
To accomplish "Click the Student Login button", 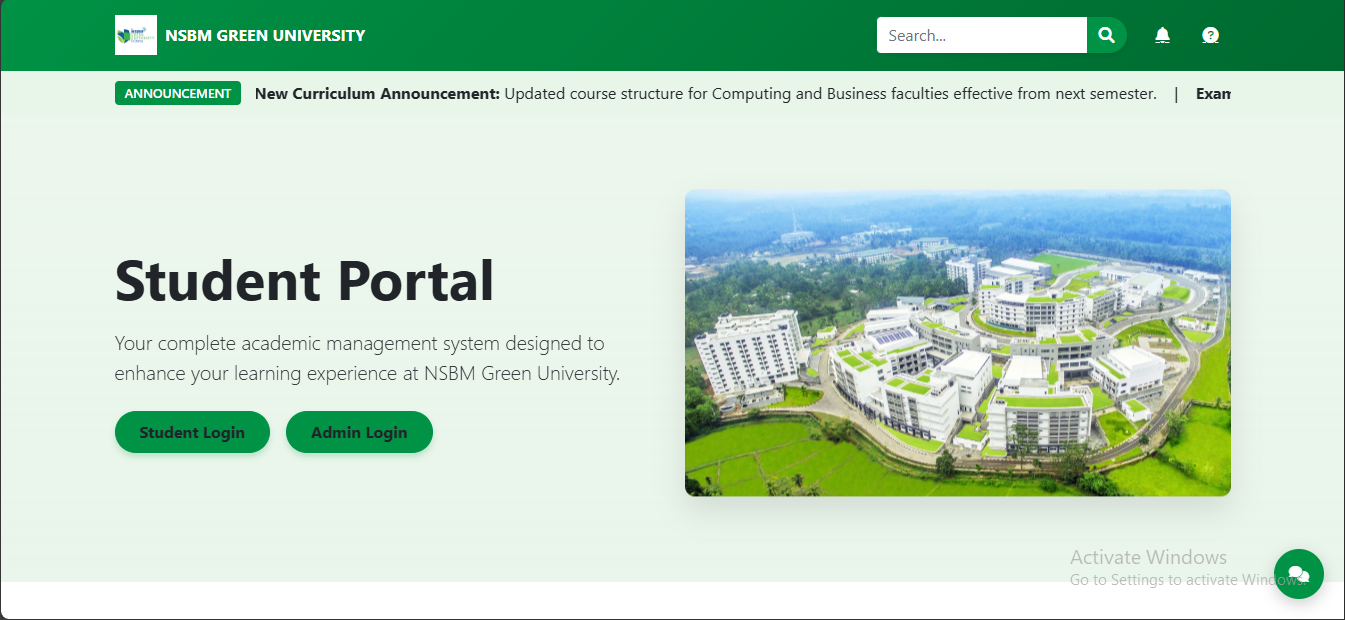I will click(192, 432).
